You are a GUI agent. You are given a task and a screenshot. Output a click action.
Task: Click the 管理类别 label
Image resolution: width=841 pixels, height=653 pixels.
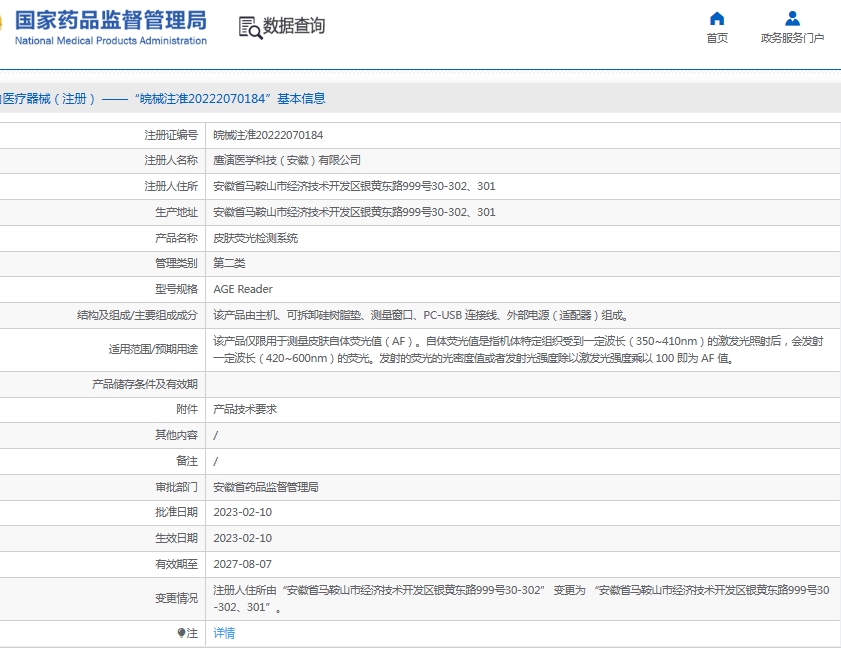pyautogui.click(x=176, y=263)
